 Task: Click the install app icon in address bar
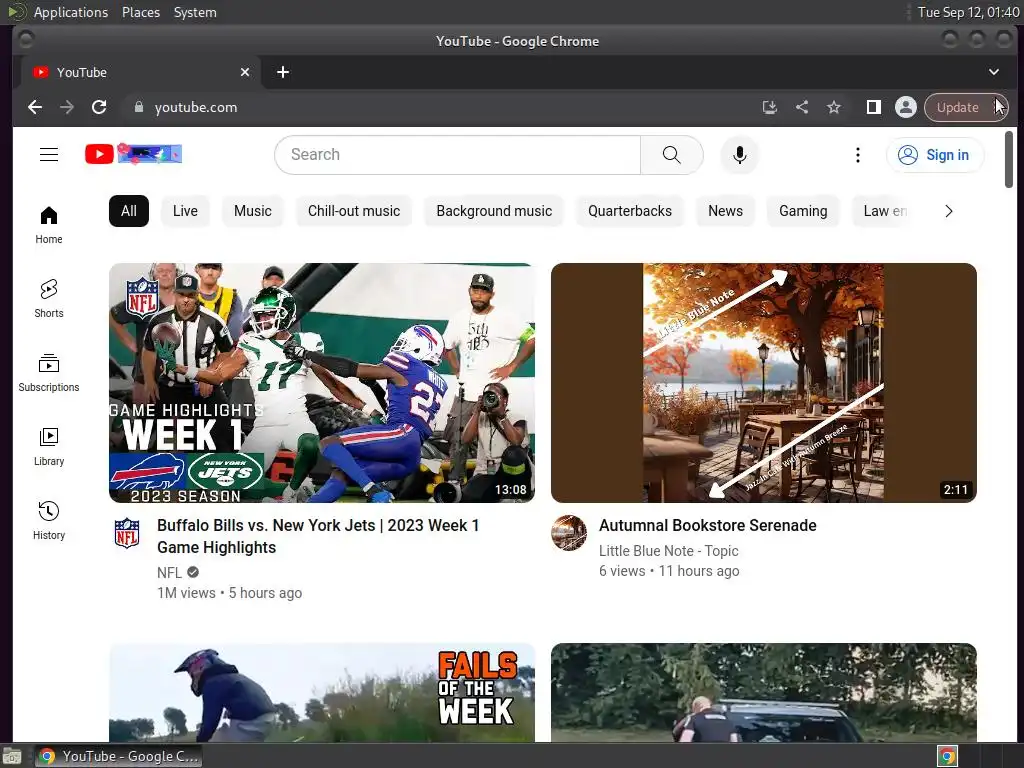769,107
